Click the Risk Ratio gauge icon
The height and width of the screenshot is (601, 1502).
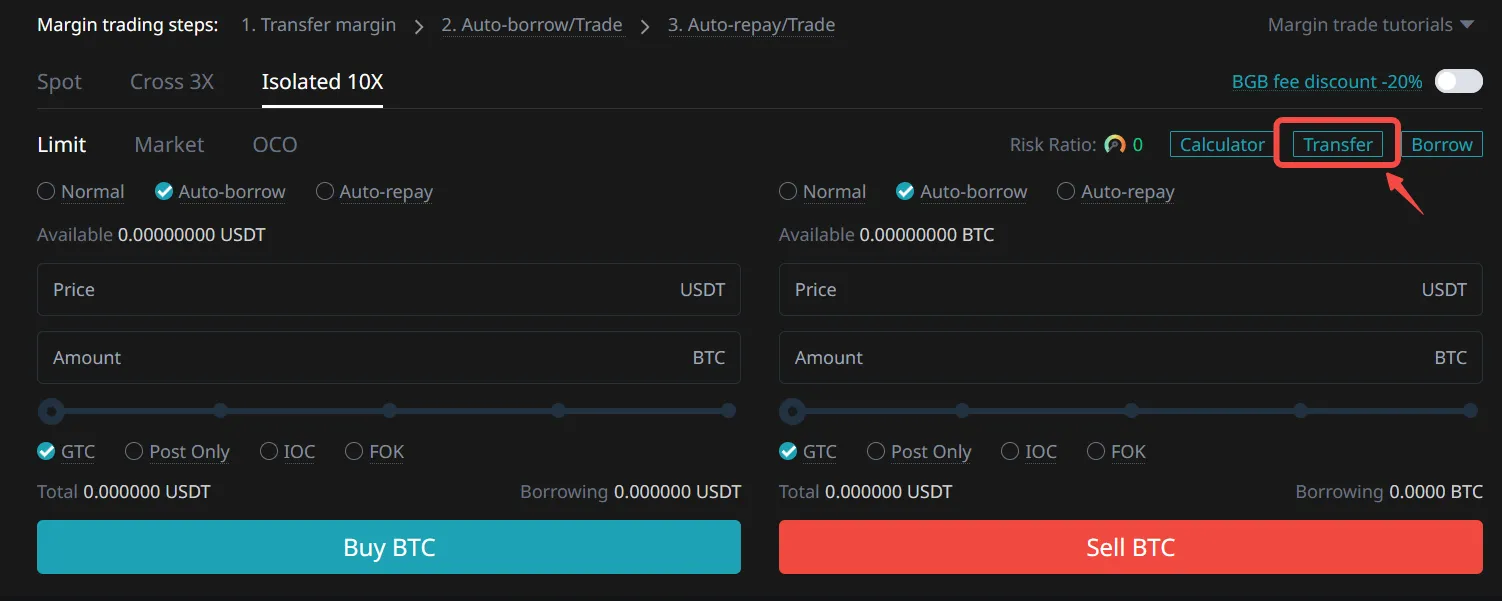click(x=1115, y=145)
